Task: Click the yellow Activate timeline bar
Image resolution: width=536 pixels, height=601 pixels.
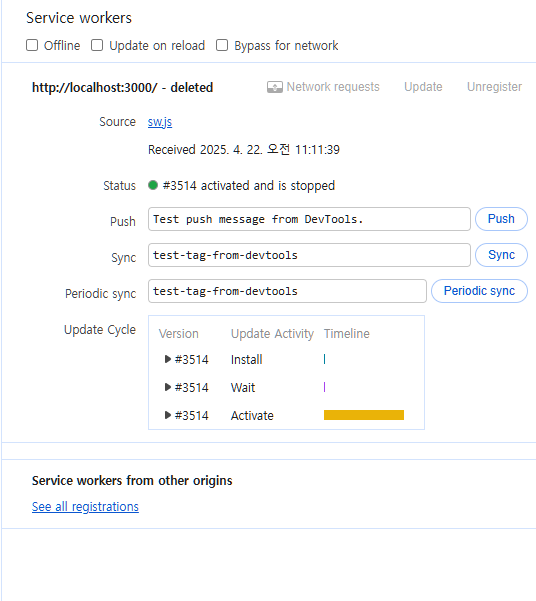Action: click(364, 415)
